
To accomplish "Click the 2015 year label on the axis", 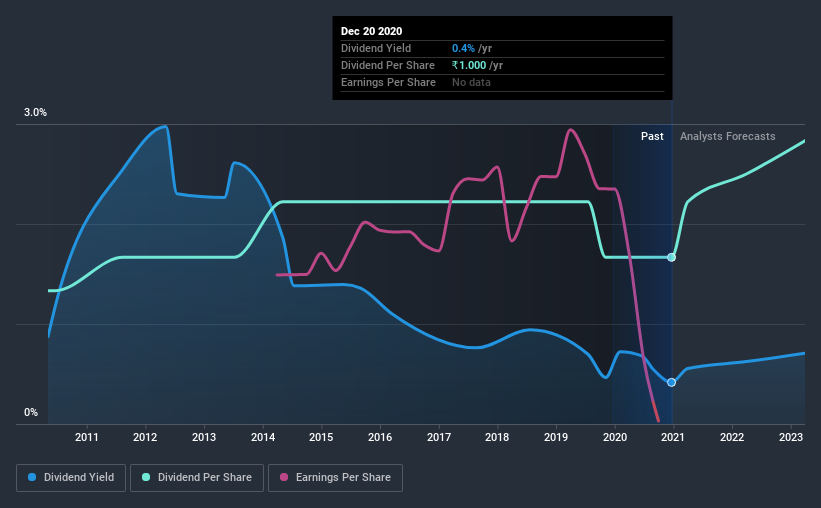I will coord(321,437).
